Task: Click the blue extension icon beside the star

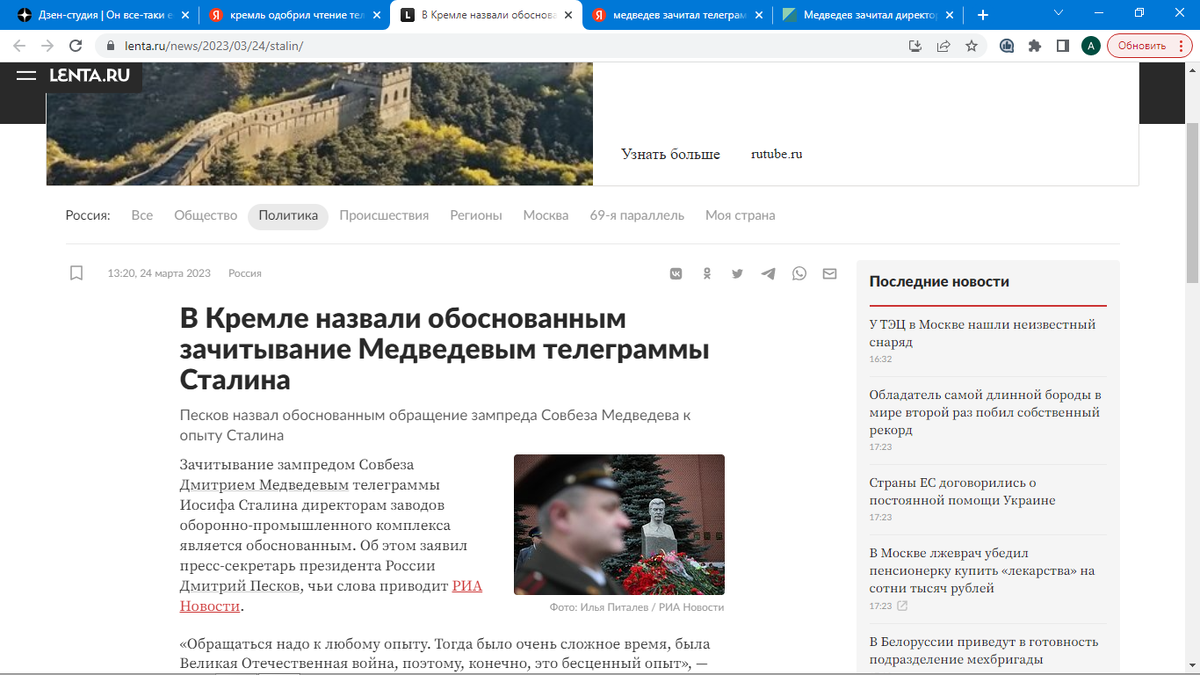Action: [1007, 46]
